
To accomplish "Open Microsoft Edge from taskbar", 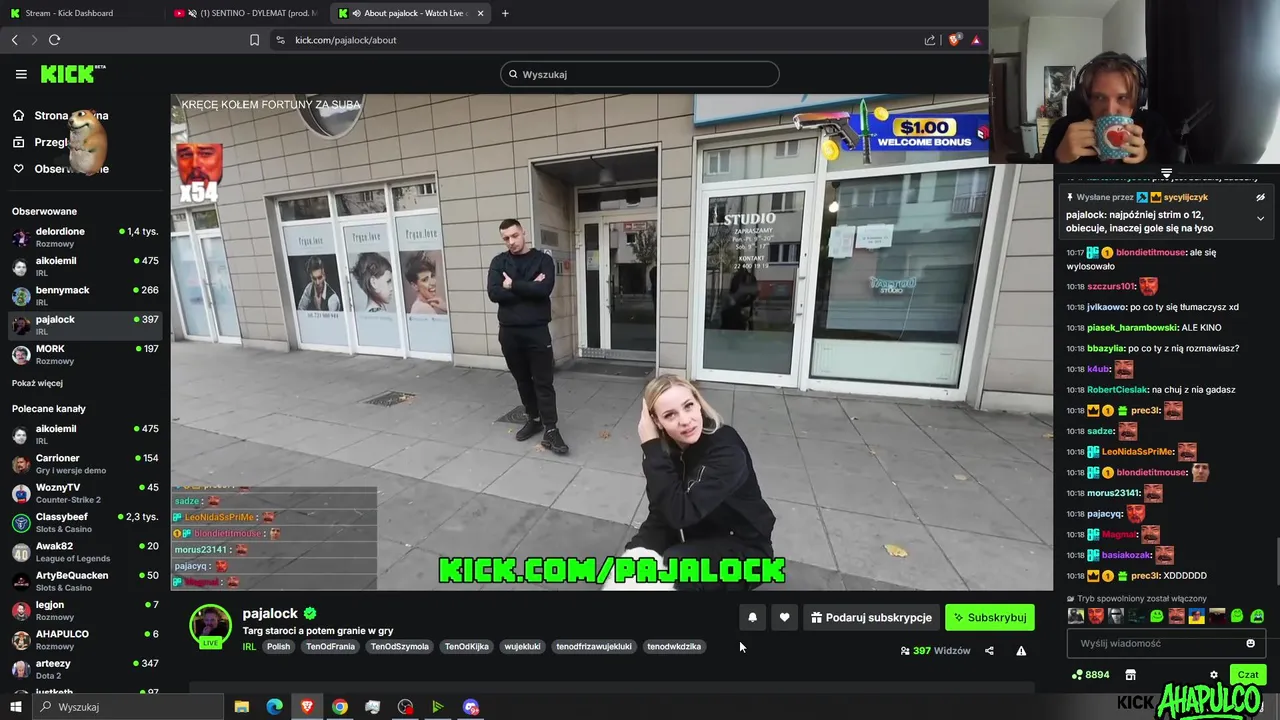I will (x=274, y=707).
